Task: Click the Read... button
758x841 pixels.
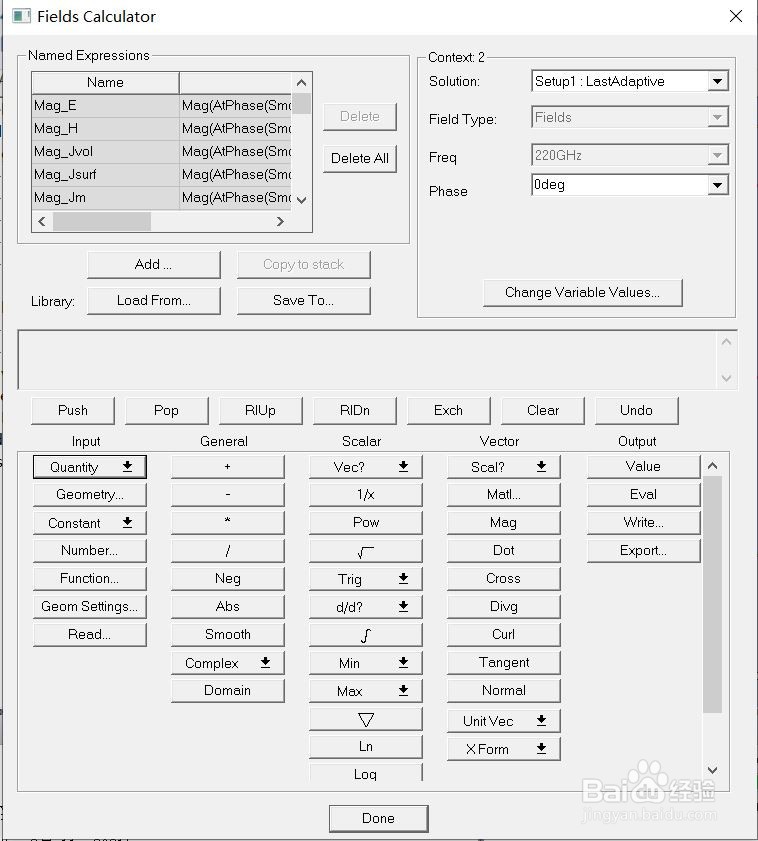Action: (x=90, y=635)
